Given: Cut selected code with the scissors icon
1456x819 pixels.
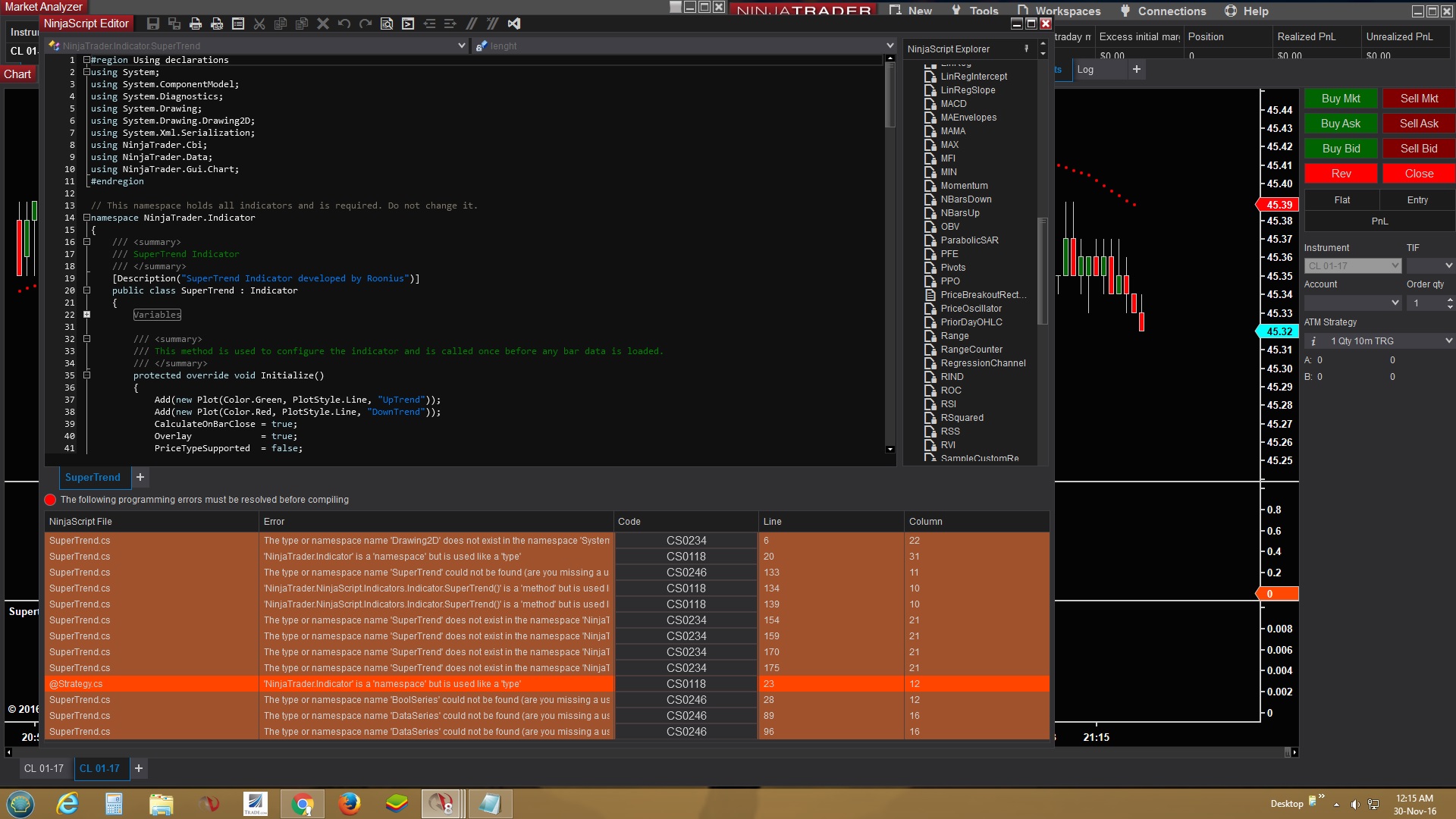Looking at the screenshot, I should pyautogui.click(x=259, y=24).
